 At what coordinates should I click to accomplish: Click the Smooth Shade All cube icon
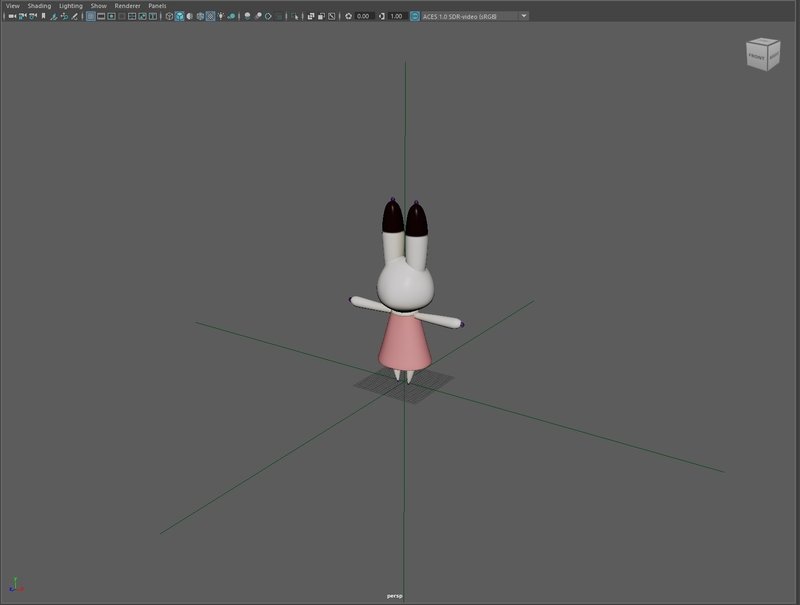pos(180,16)
